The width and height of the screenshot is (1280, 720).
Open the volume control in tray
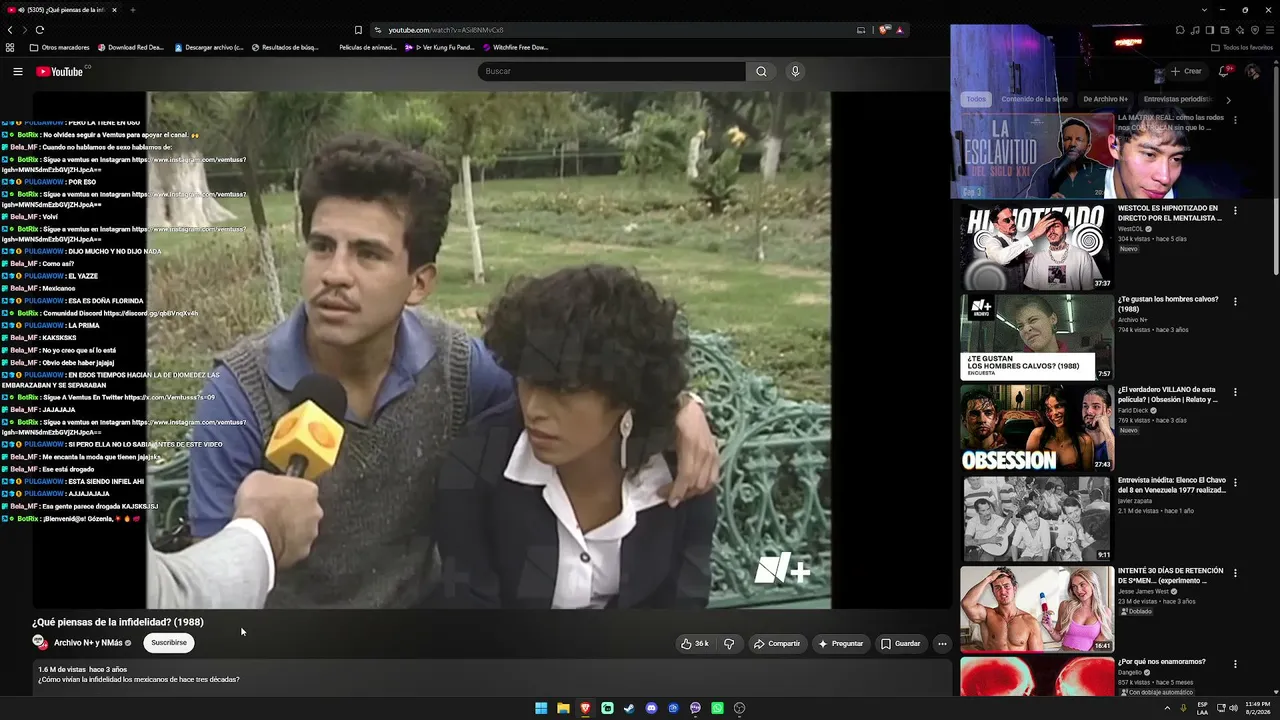coord(1234,708)
